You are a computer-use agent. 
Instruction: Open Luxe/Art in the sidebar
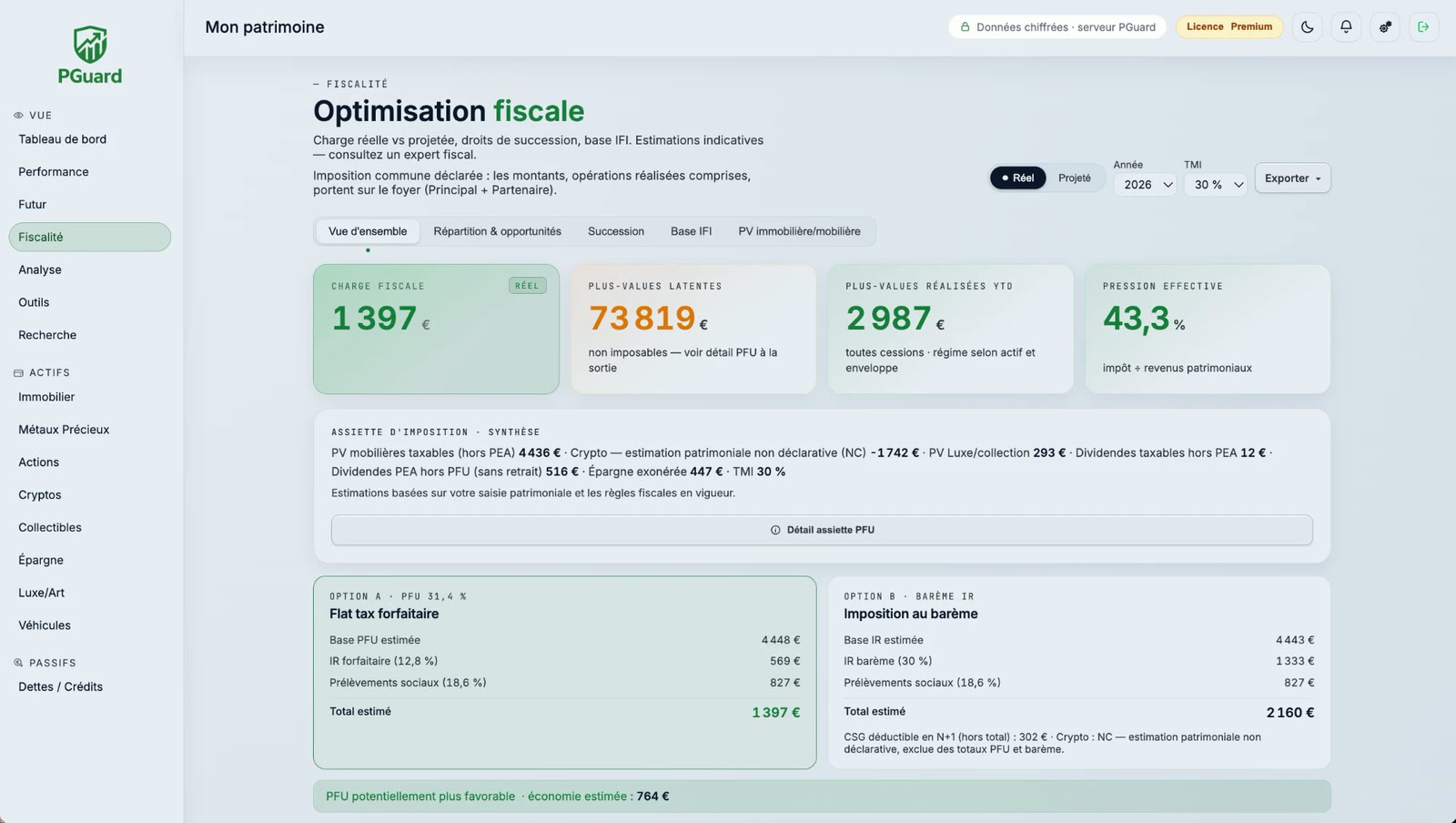pos(90,593)
